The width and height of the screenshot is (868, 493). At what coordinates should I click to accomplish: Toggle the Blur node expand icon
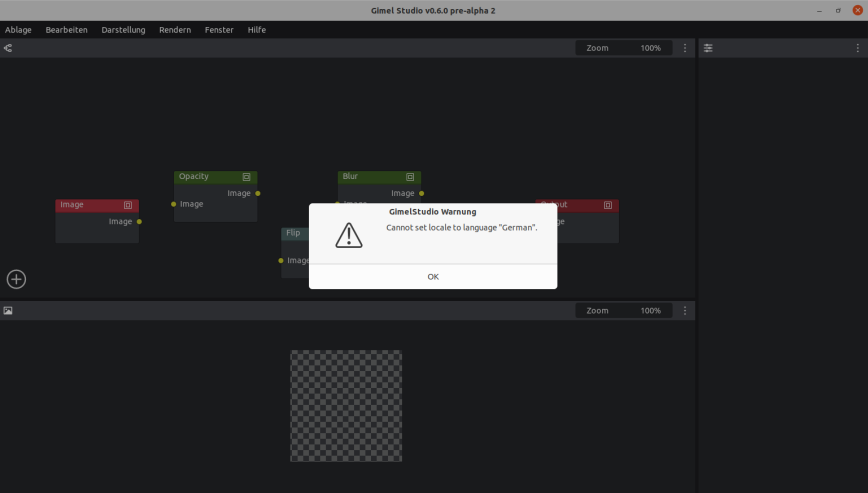tap(410, 177)
